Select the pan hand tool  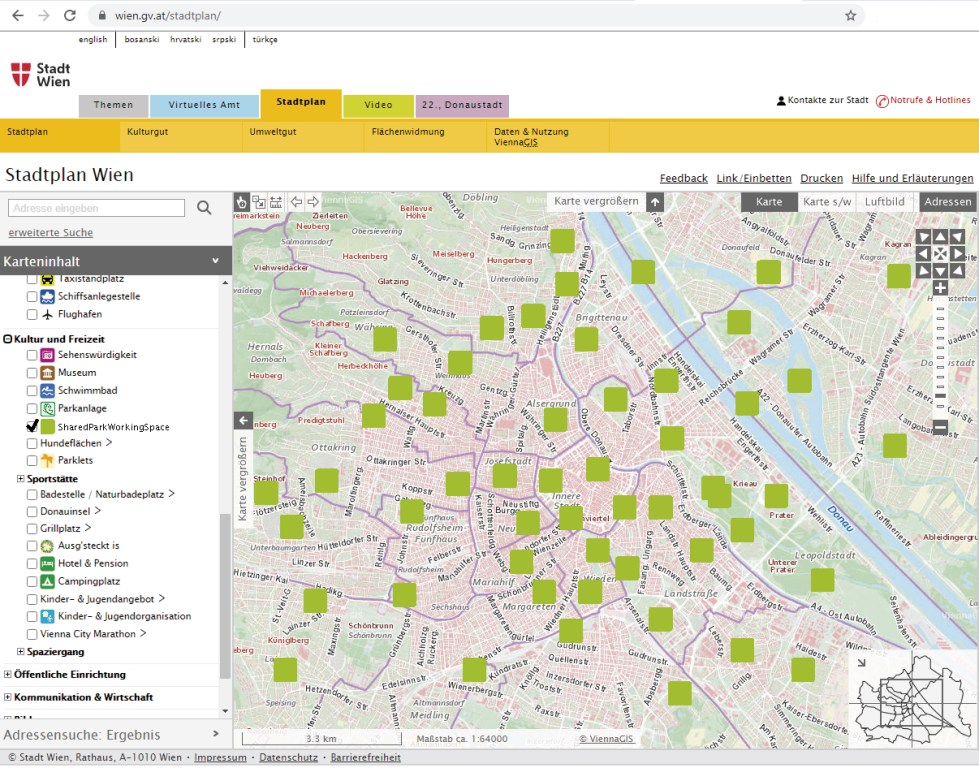click(x=241, y=202)
